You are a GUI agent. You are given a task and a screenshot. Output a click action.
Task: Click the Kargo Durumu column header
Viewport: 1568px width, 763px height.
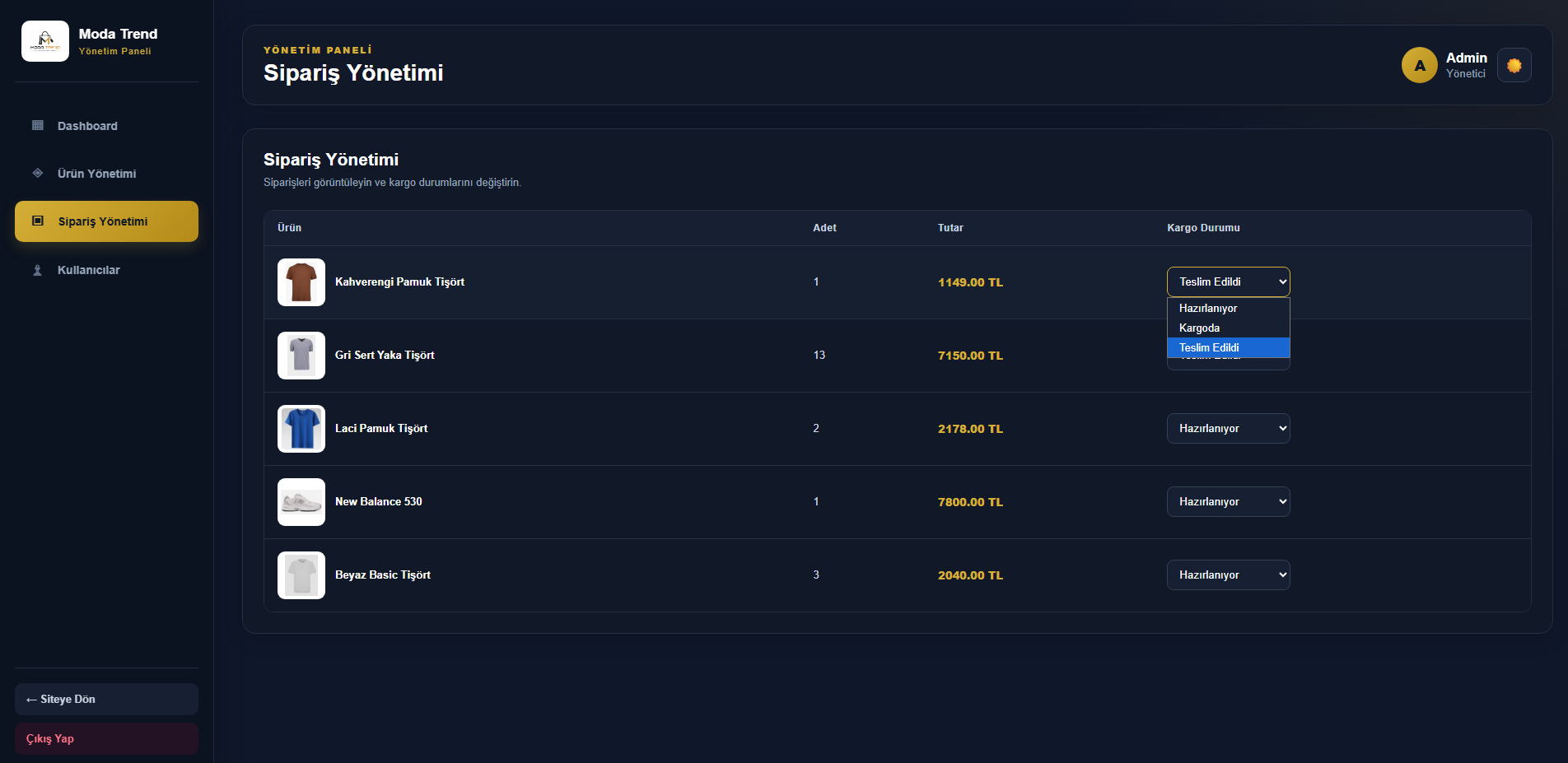pos(1203,228)
